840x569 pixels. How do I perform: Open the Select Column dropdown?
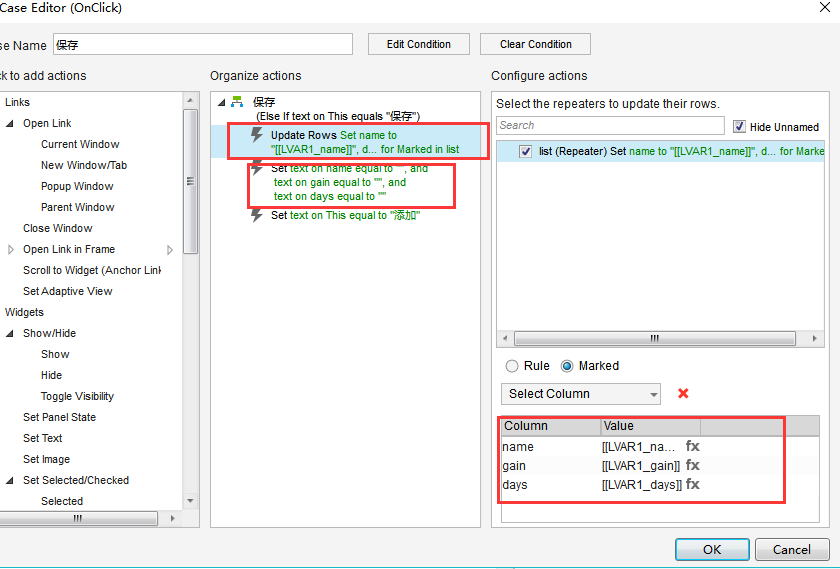tap(581, 394)
